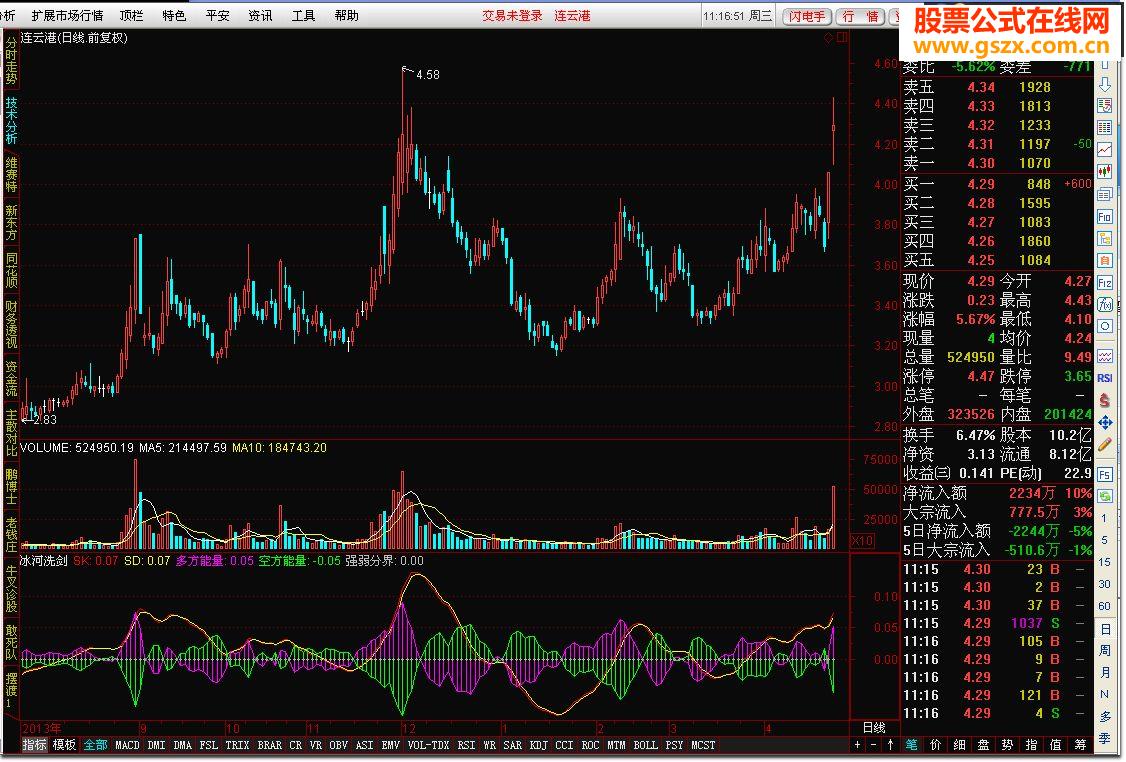Screen dimensions: 1126x762
Task: Click the F10 company info icon
Action: pyautogui.click(x=1104, y=217)
